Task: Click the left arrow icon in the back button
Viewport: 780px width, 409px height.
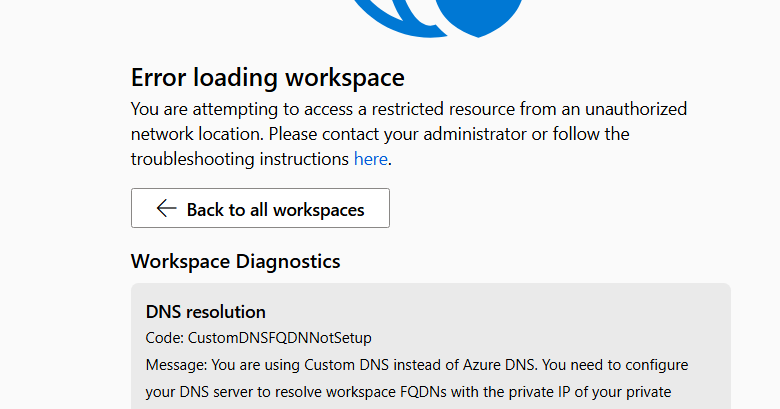Action: [x=166, y=208]
